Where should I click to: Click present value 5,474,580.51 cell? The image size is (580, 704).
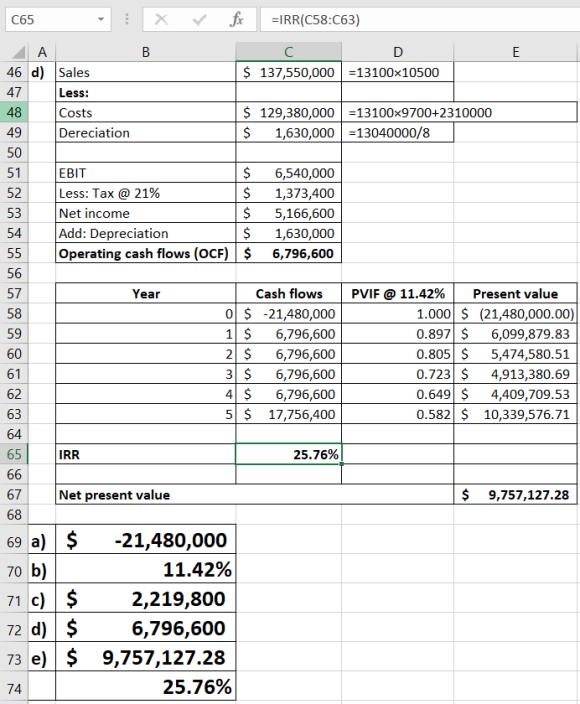coord(515,354)
